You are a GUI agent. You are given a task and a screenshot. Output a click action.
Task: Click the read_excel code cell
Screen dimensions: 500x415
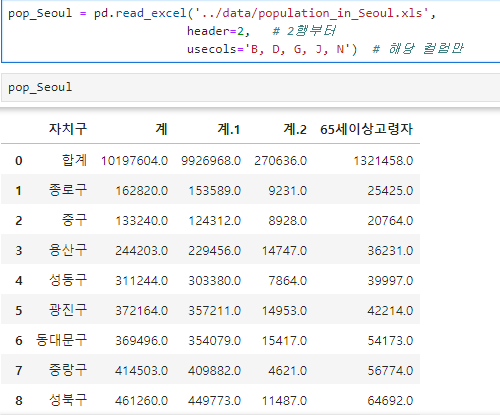click(251, 31)
